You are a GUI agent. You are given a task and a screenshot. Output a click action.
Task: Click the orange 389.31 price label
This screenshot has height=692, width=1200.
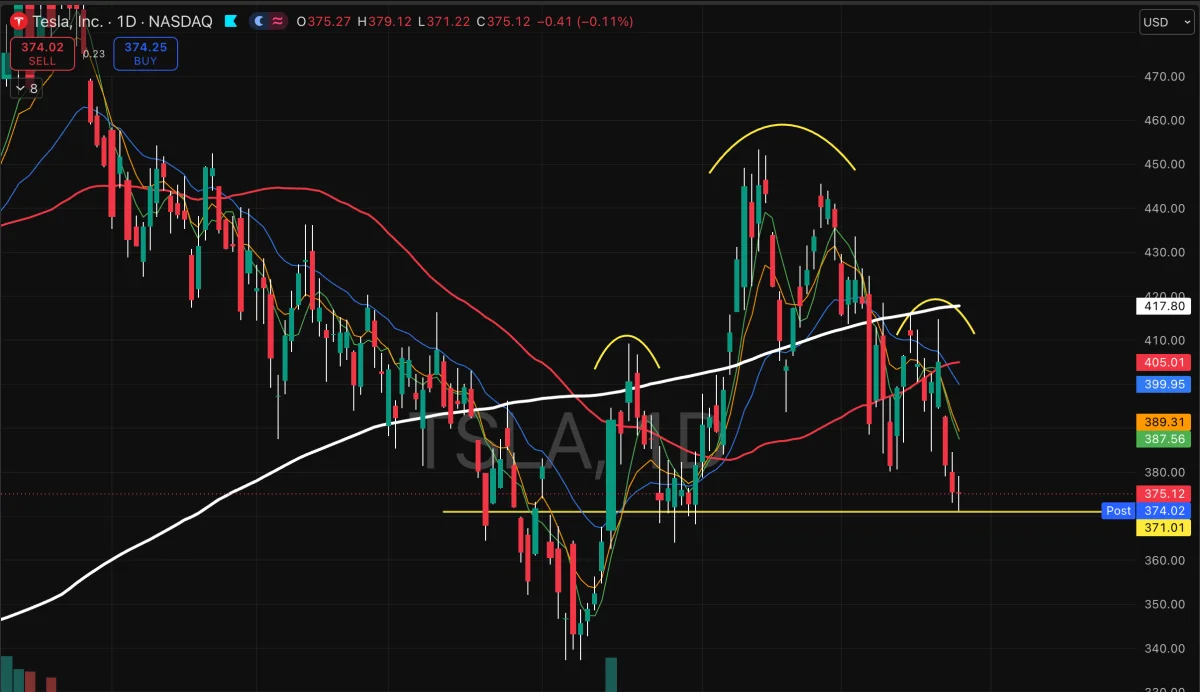coord(1163,422)
